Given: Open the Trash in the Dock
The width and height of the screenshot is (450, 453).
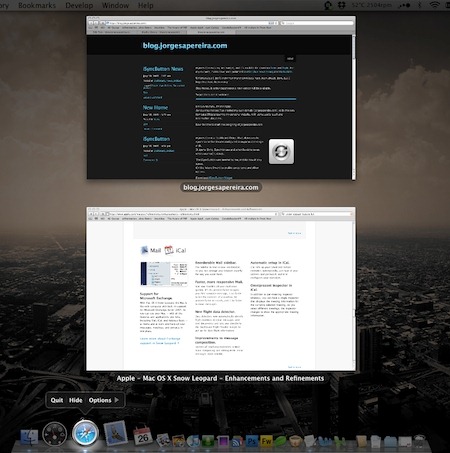Looking at the screenshot, I should [x=420, y=441].
